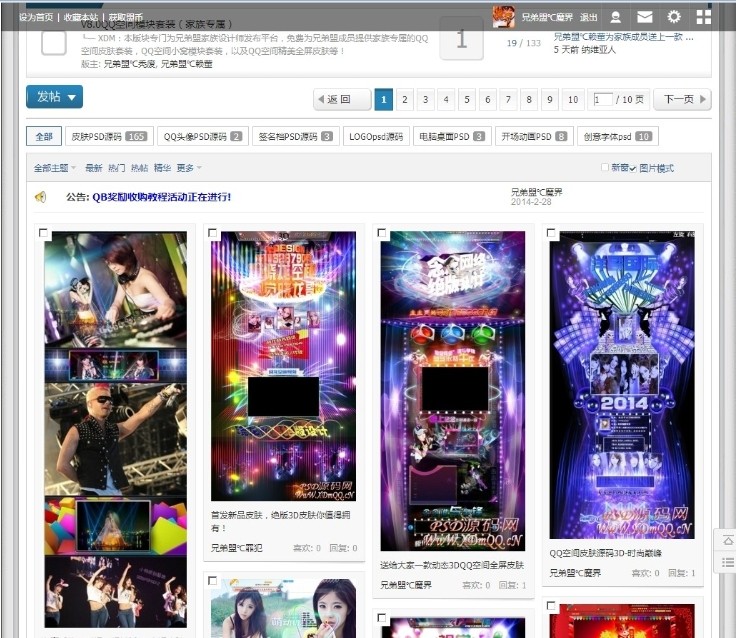Screen dimensions: 736x638
Task: Select the 签名档PSD源码 category tab
Action: (295, 137)
